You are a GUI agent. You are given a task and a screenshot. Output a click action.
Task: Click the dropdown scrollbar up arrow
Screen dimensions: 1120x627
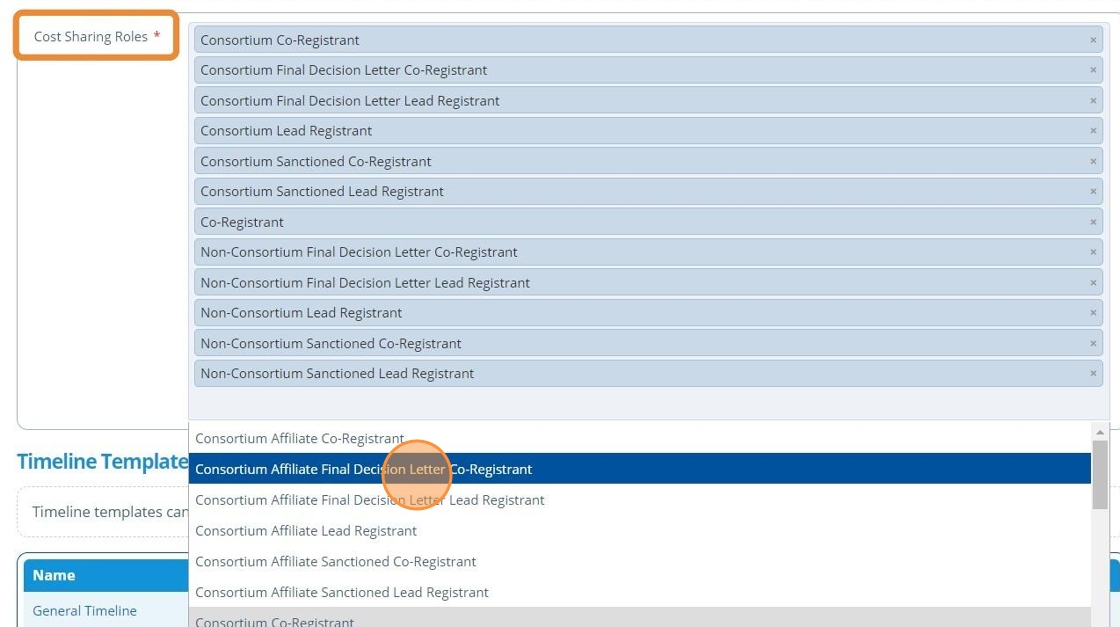pos(1100,432)
